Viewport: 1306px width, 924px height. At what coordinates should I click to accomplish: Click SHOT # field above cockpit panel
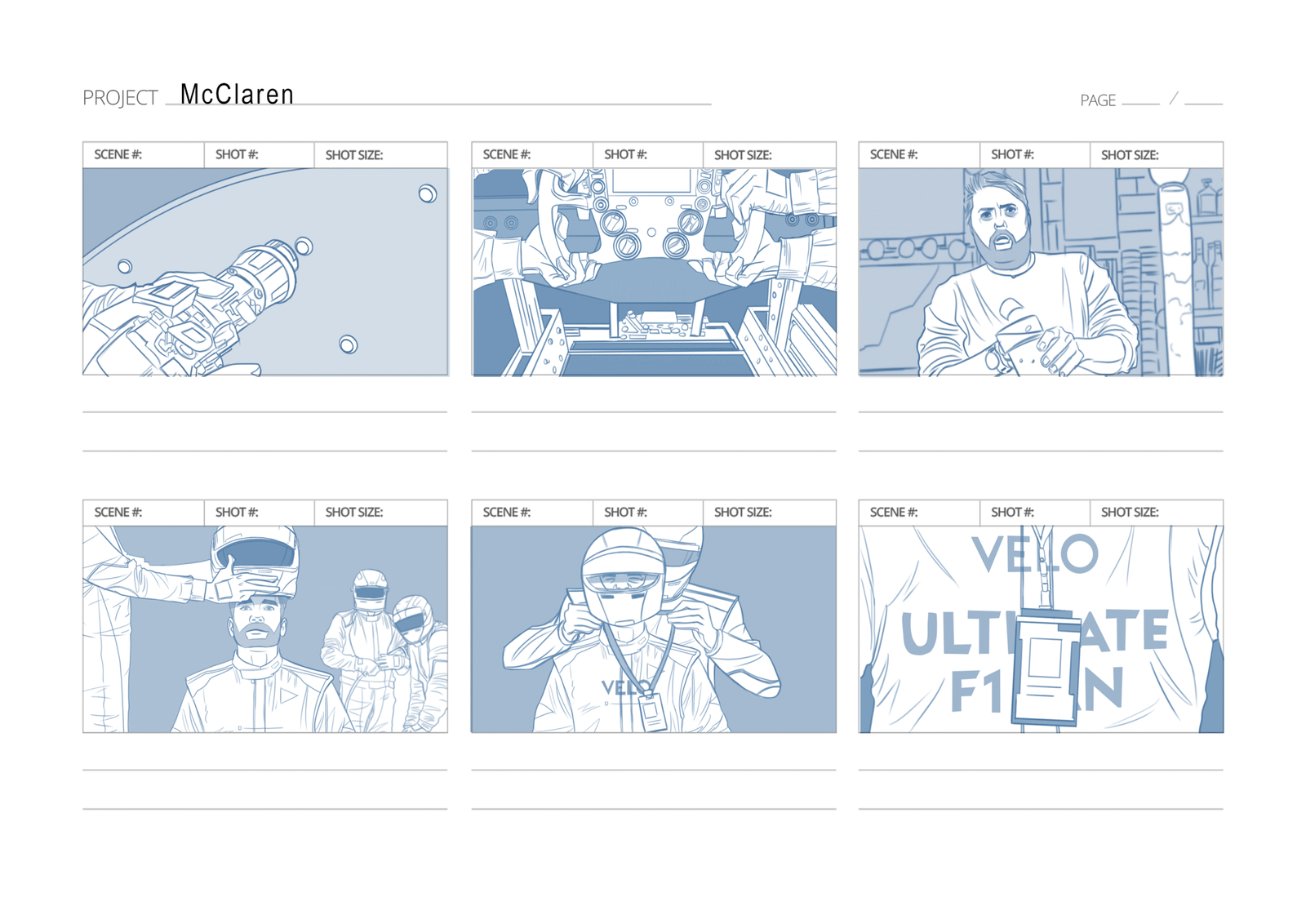pos(648,154)
